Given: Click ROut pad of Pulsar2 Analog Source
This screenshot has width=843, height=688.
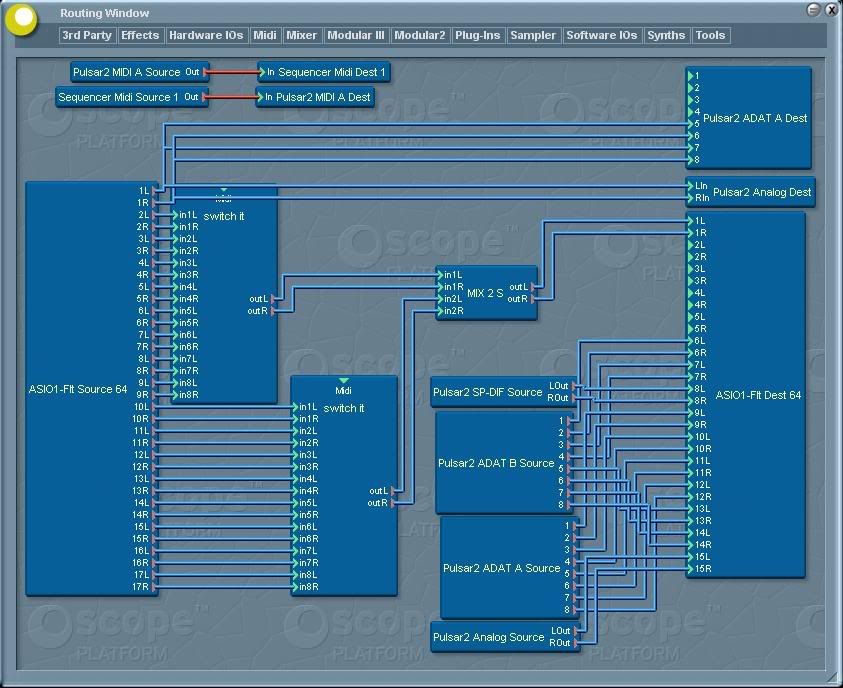Looking at the screenshot, I should click(576, 643).
